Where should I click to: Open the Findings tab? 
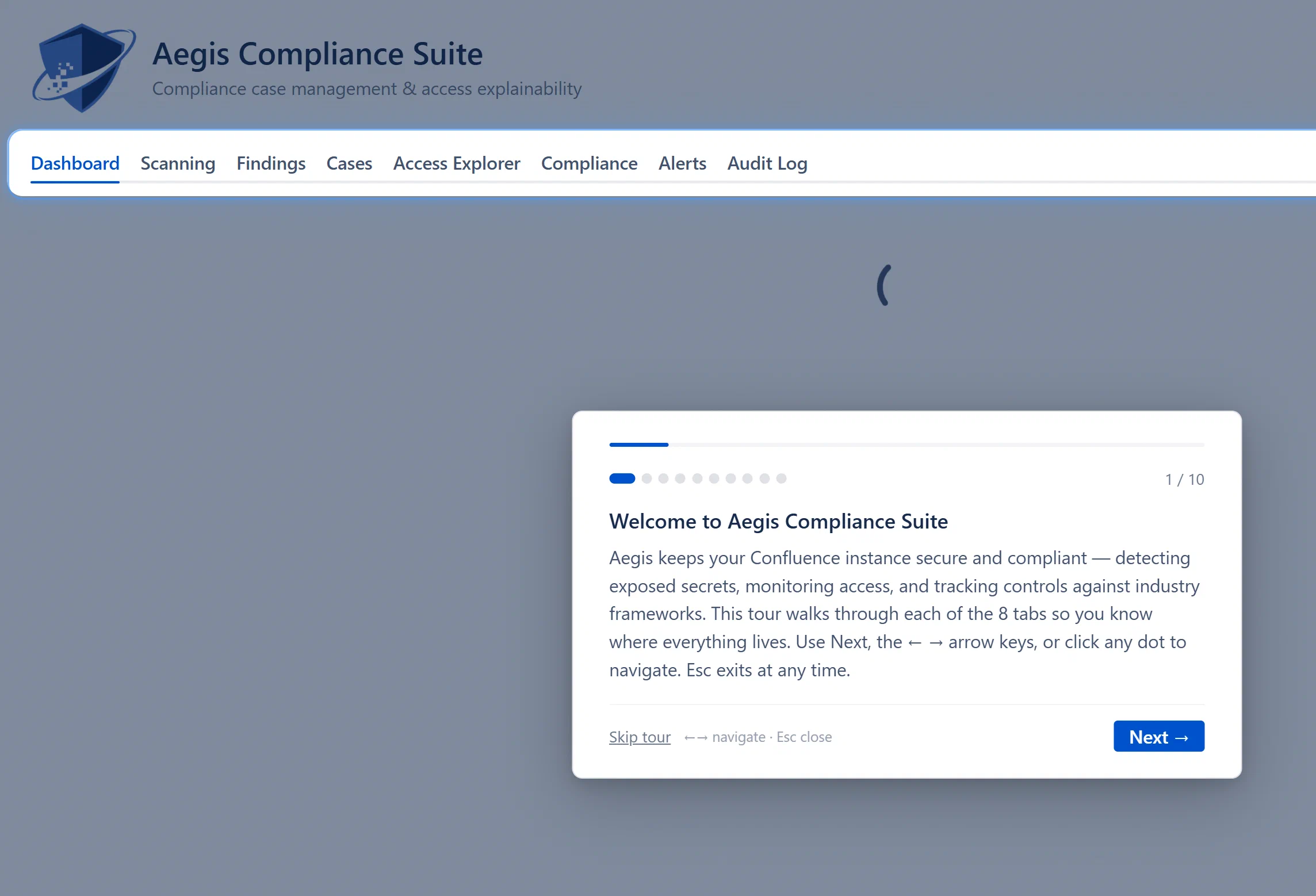[x=271, y=163]
